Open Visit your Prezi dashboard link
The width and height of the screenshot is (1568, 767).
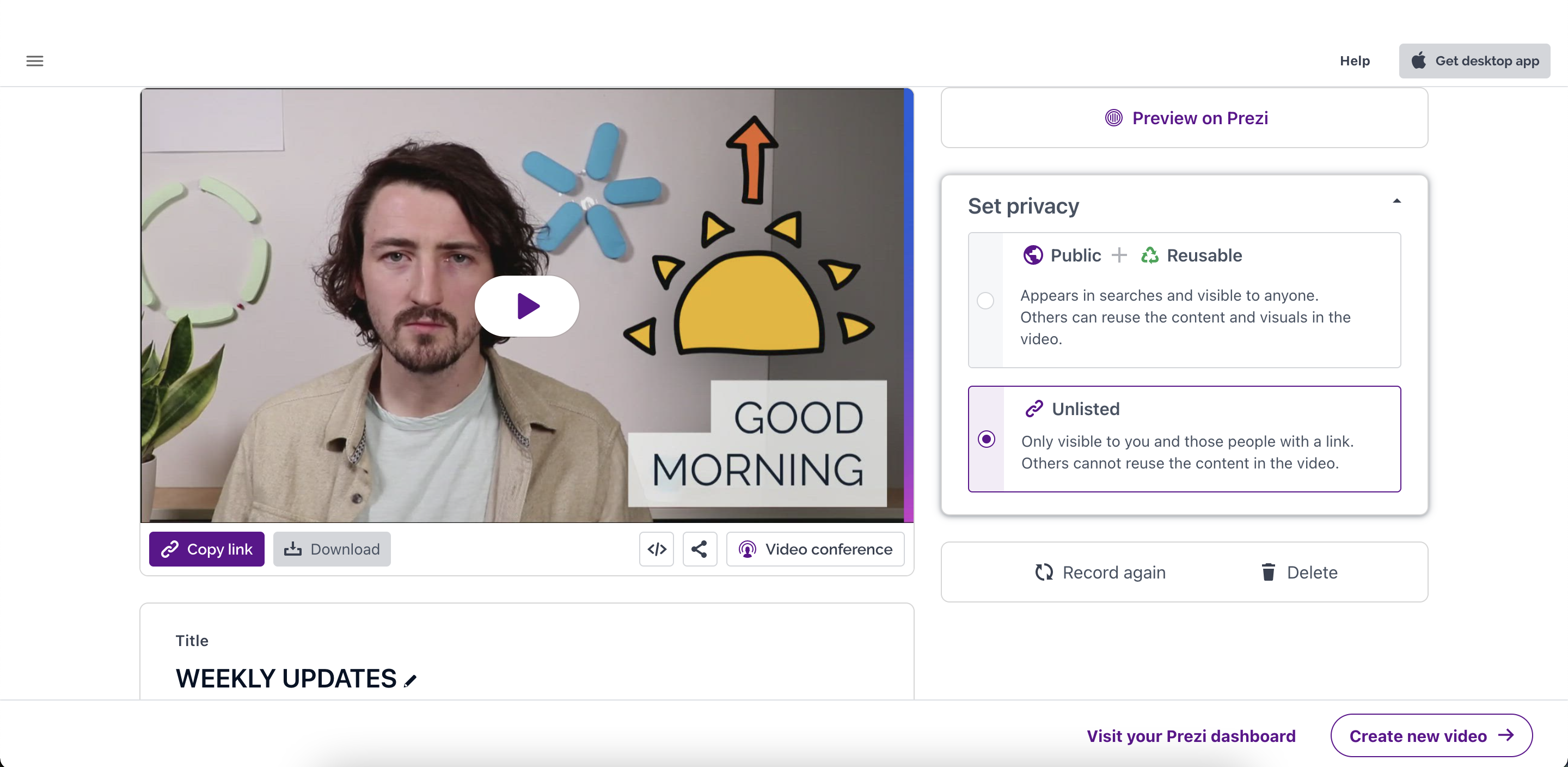[x=1191, y=735]
